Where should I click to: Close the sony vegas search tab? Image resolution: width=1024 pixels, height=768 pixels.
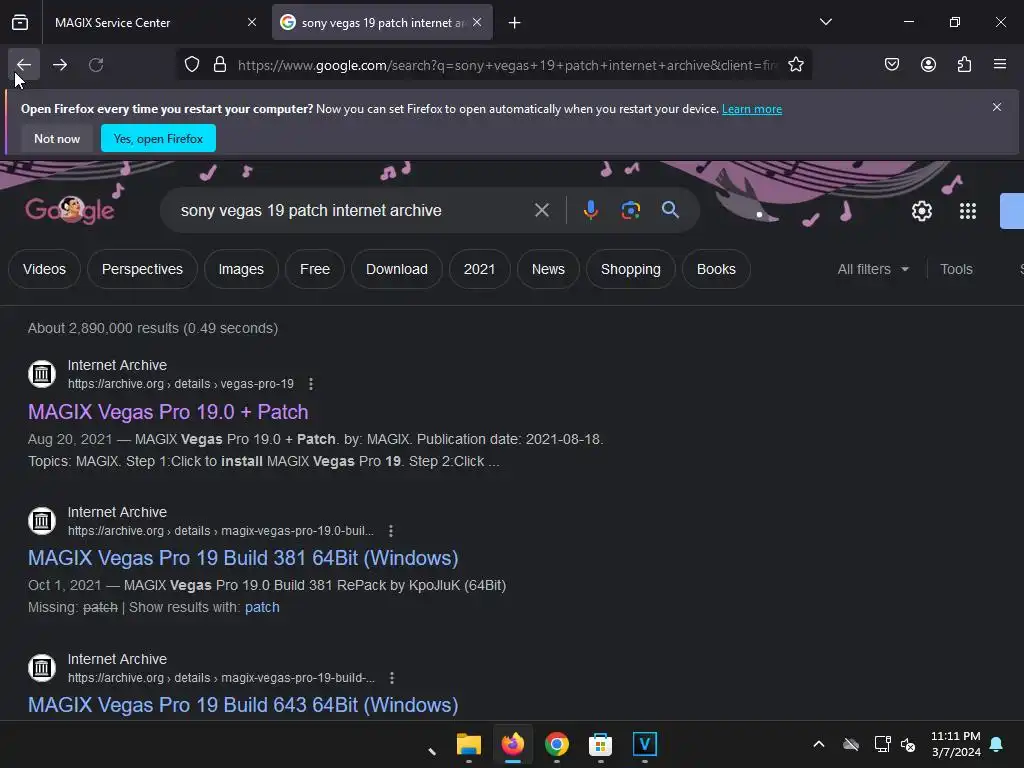477,22
